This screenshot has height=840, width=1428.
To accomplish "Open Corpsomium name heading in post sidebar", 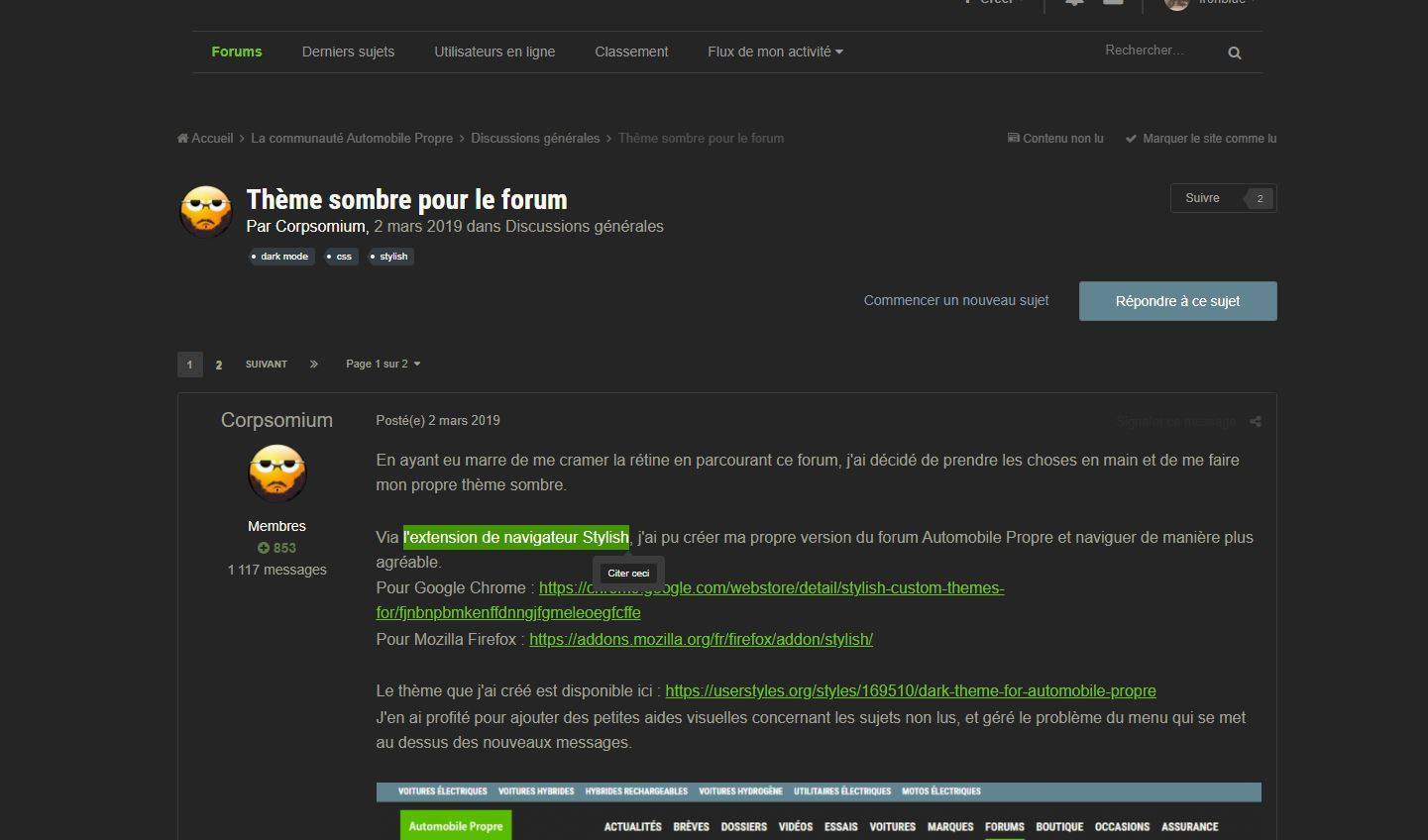I will point(276,420).
